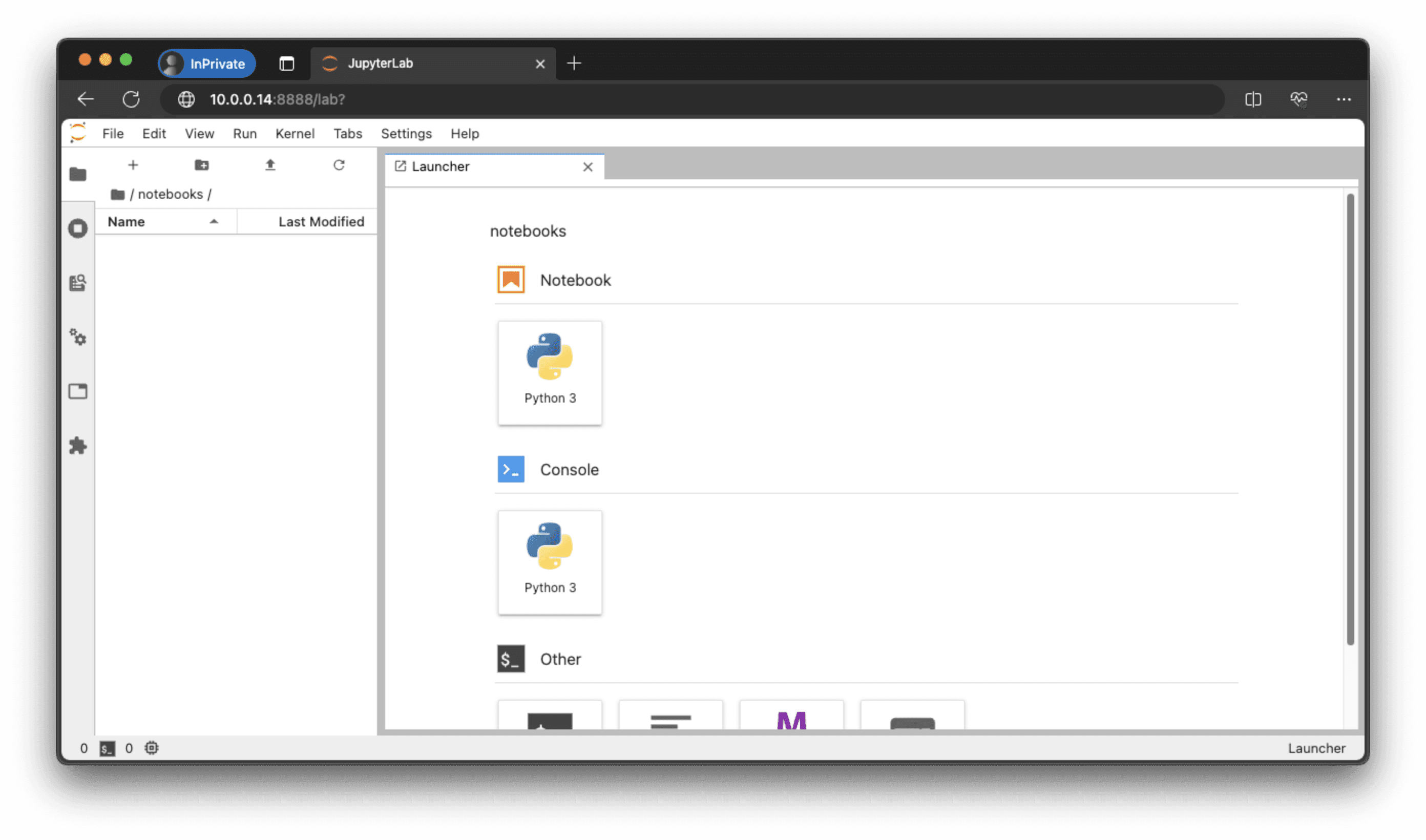Click the Launcher label in status bar
Viewport: 1426px width, 840px height.
[1317, 749]
